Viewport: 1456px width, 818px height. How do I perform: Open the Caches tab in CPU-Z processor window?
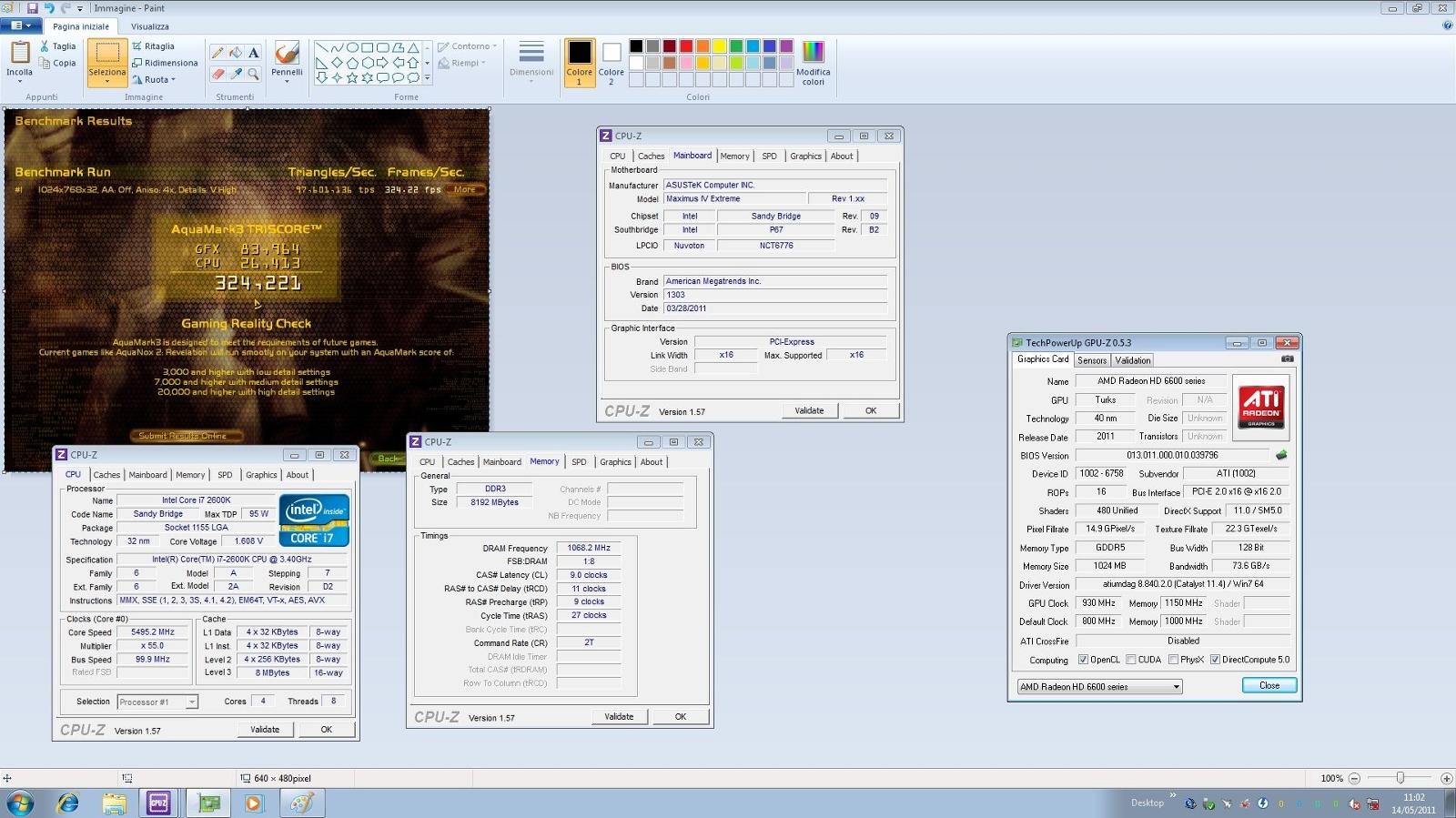106,475
